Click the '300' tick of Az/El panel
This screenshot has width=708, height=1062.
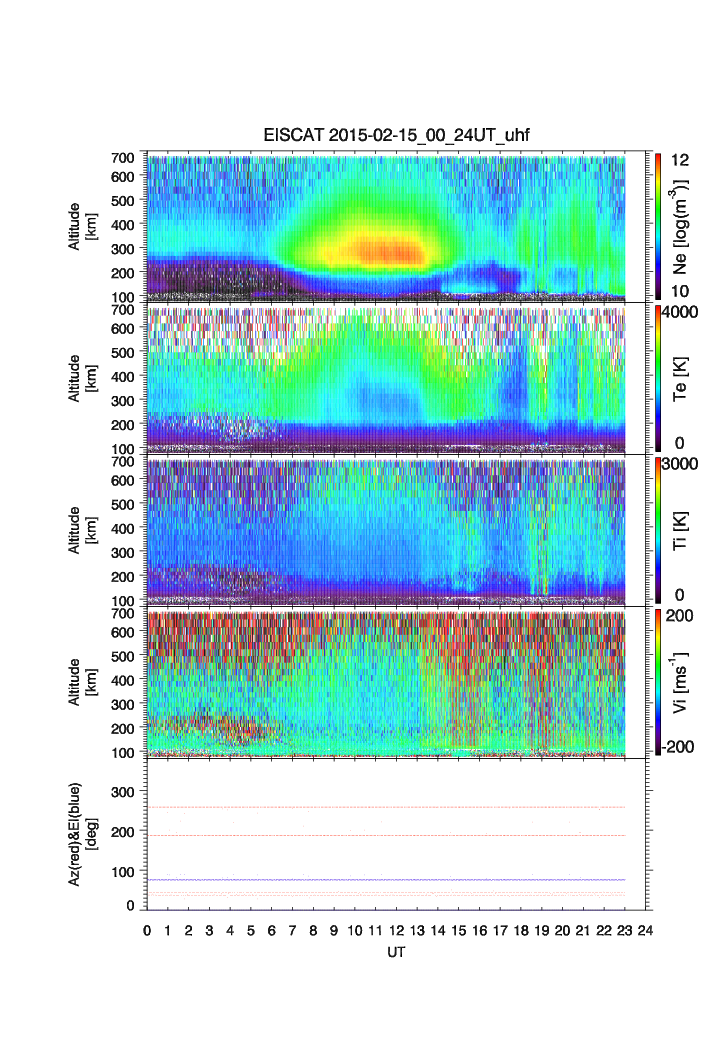[x=123, y=792]
